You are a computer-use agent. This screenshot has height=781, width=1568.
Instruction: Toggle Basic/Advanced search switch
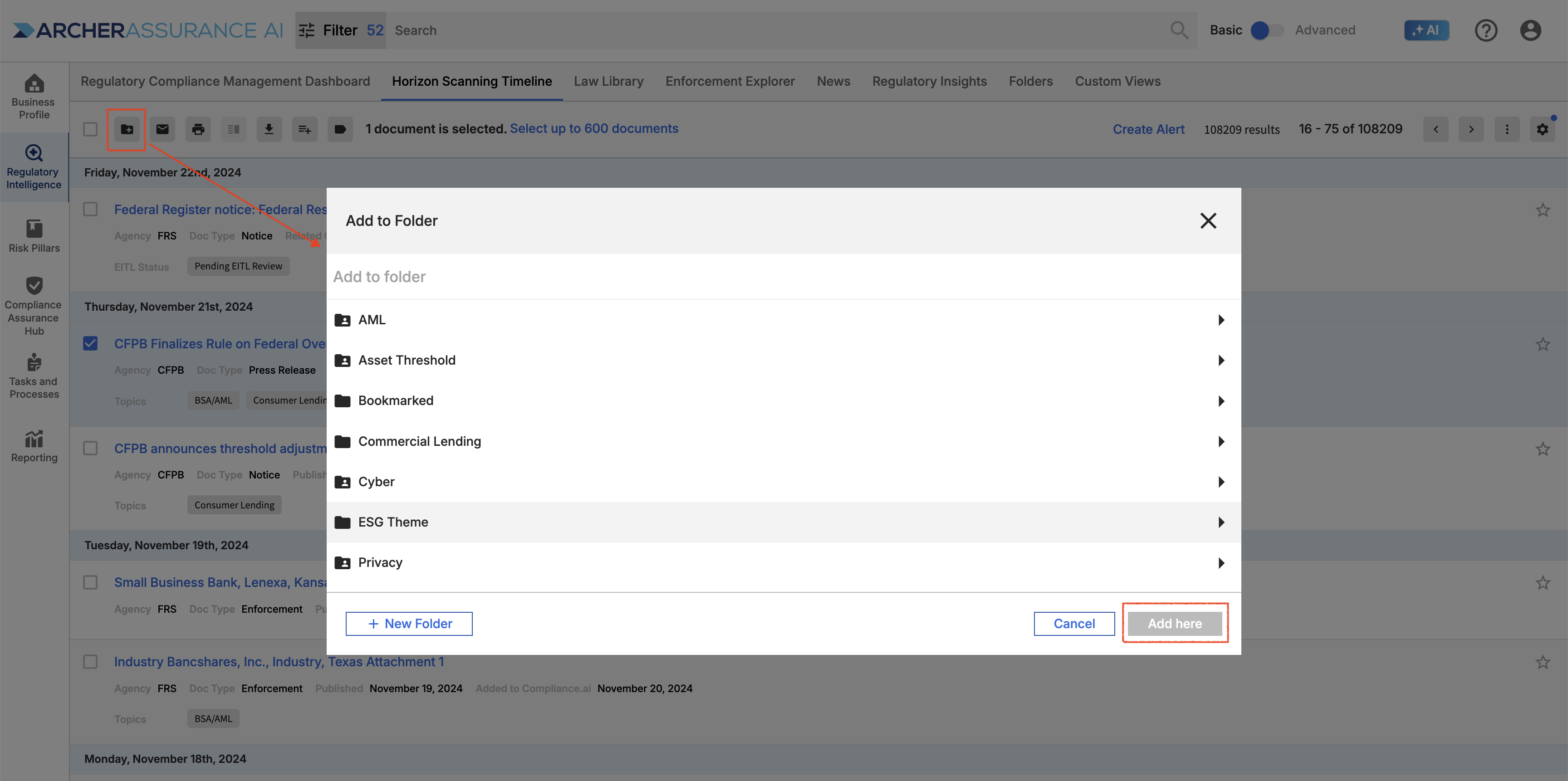point(1266,30)
